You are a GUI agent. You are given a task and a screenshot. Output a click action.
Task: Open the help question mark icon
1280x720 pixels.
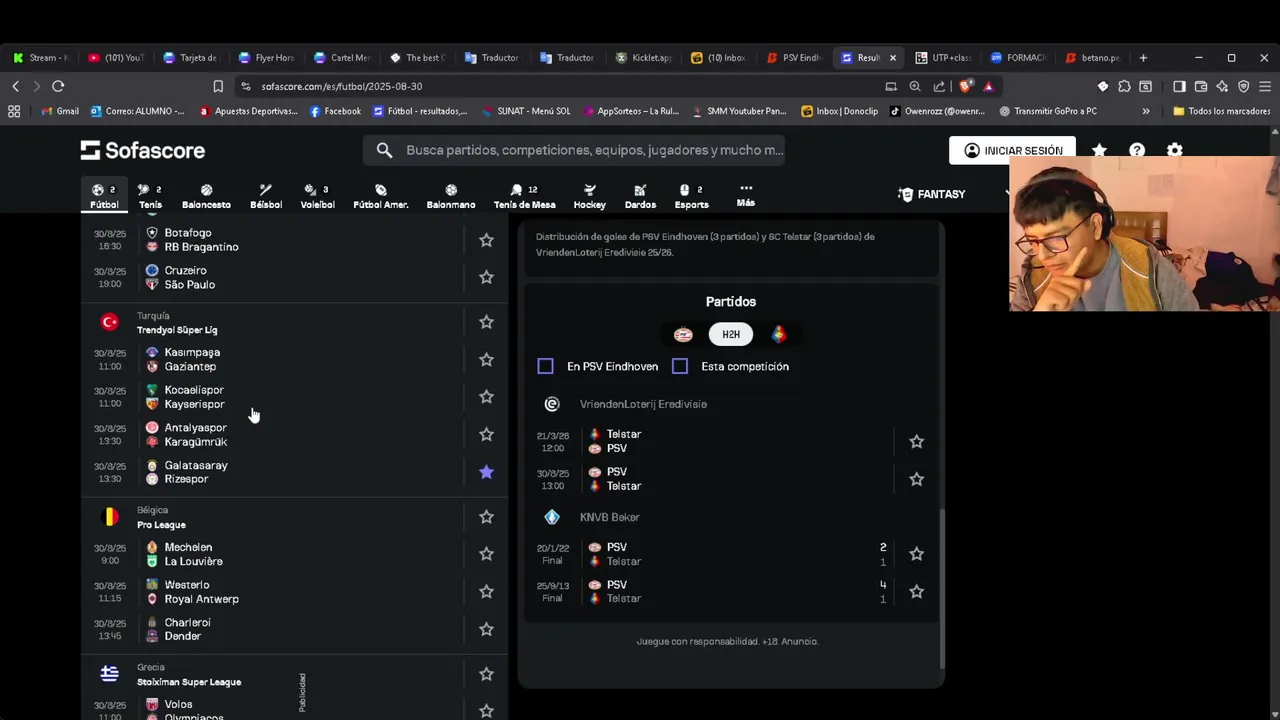coord(1137,151)
